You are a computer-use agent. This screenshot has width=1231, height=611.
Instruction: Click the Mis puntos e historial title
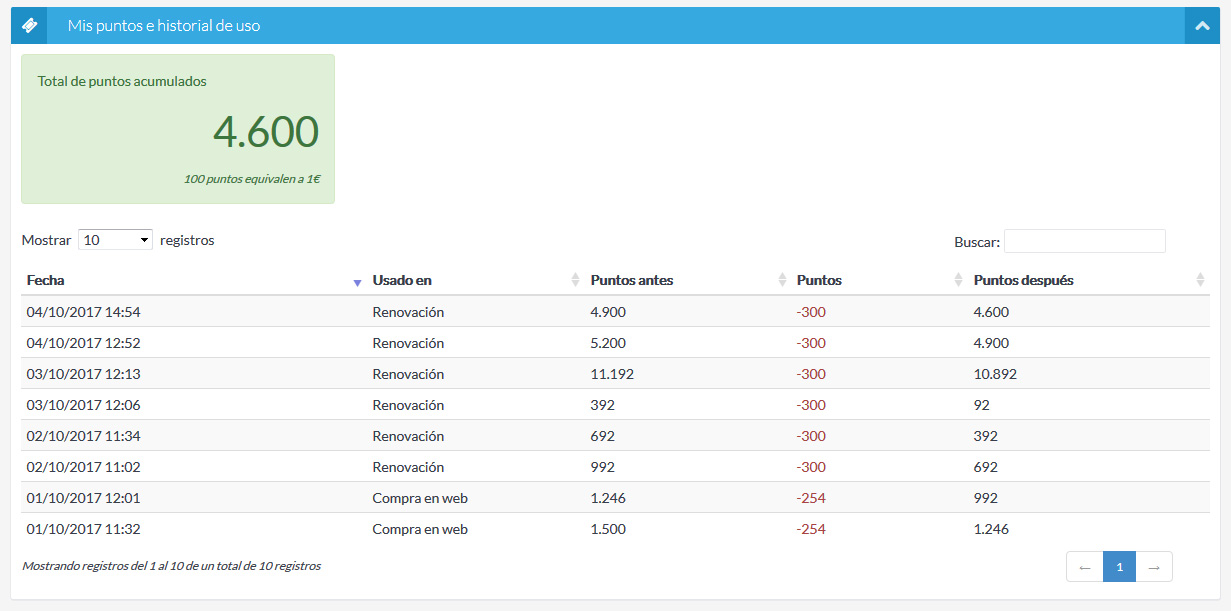tap(164, 26)
